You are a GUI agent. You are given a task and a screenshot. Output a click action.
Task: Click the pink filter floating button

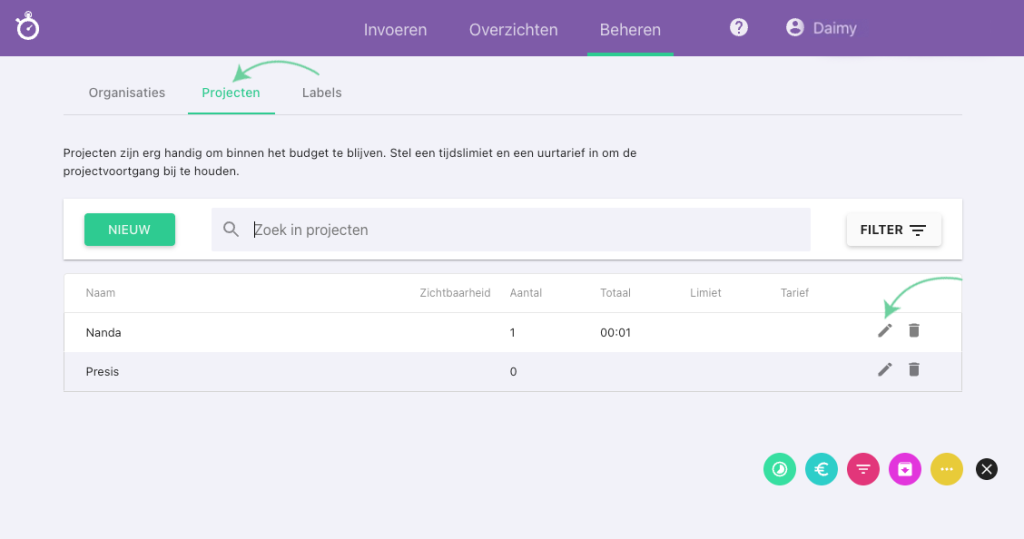[863, 468]
